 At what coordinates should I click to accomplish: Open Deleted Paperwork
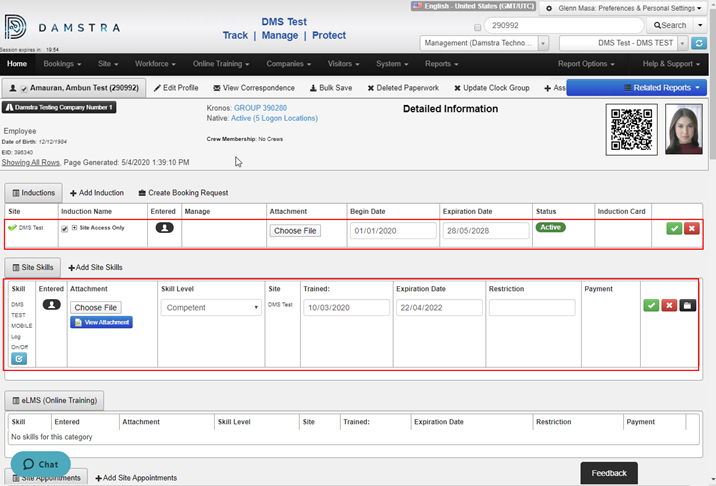click(403, 88)
